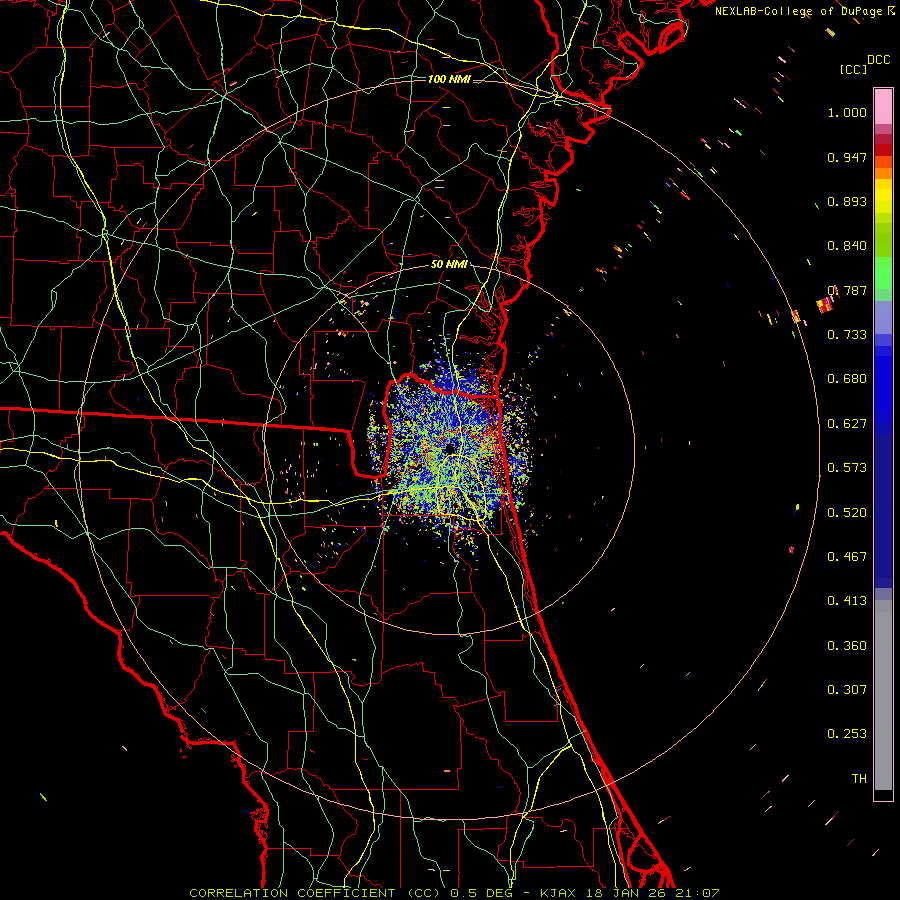900x900 pixels.
Task: Click the 0.307 legend value
Action: pos(847,690)
